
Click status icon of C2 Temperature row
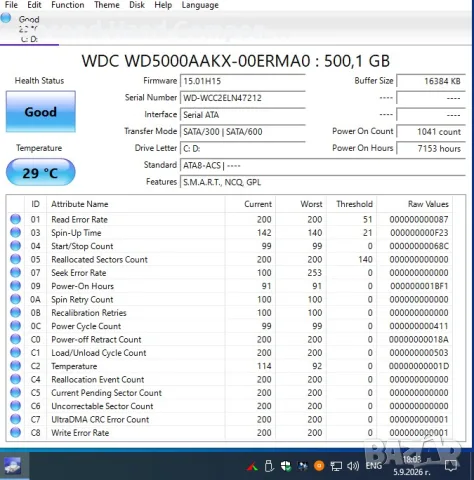point(15,366)
